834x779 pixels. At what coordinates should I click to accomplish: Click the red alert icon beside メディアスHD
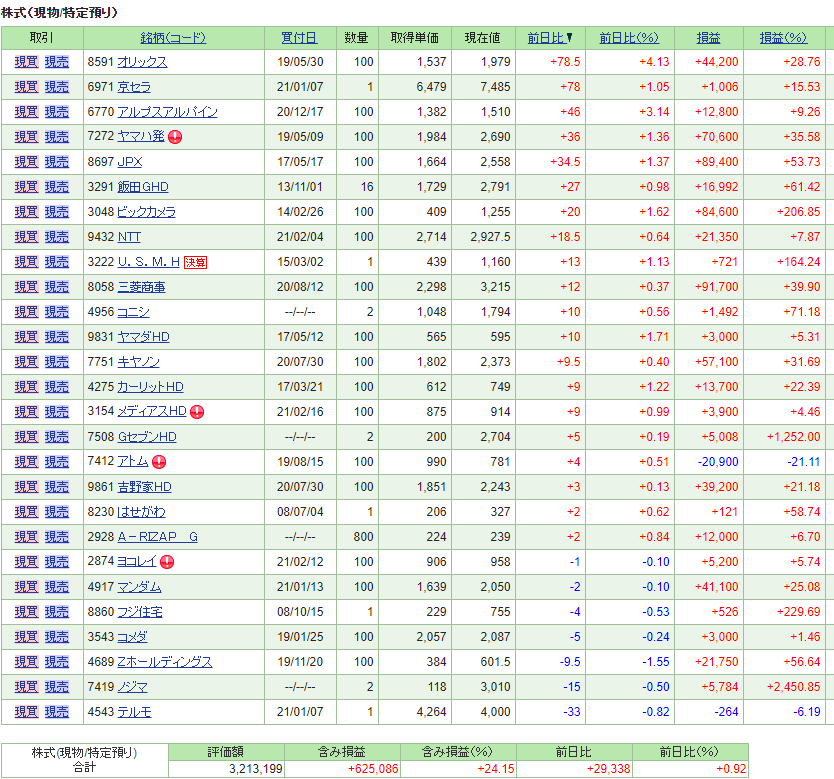point(197,412)
